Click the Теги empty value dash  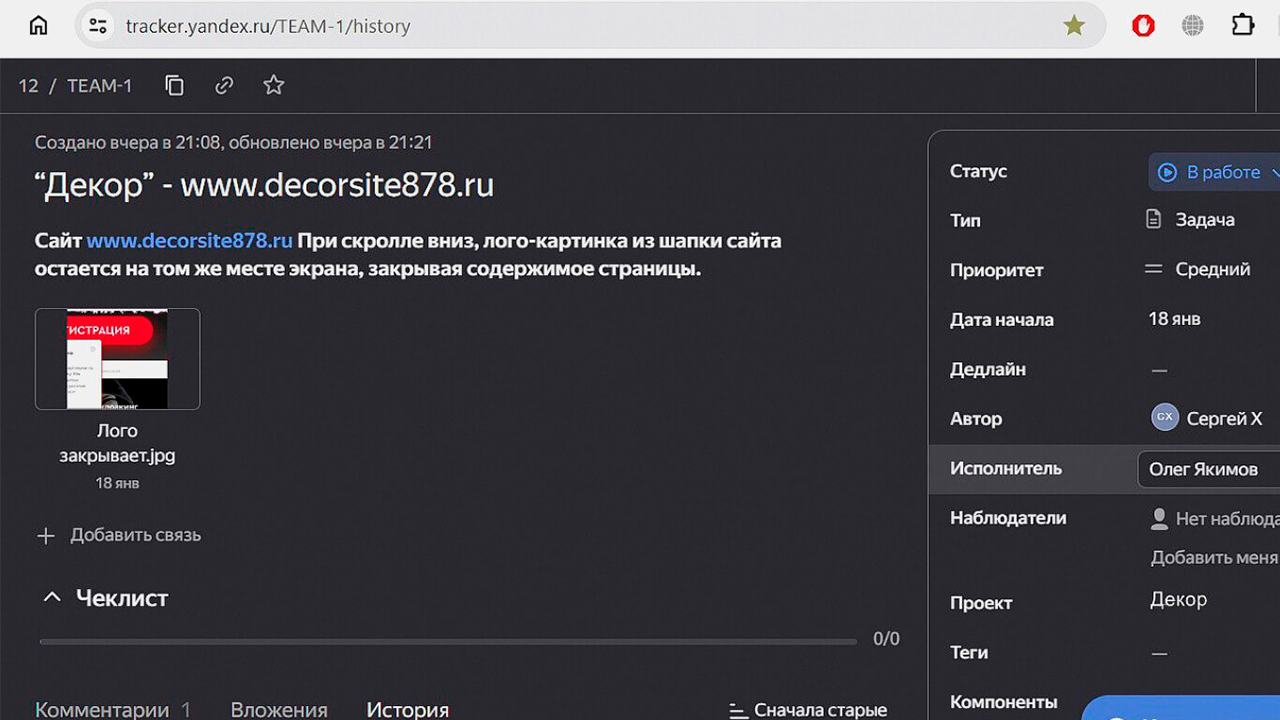[1159, 653]
